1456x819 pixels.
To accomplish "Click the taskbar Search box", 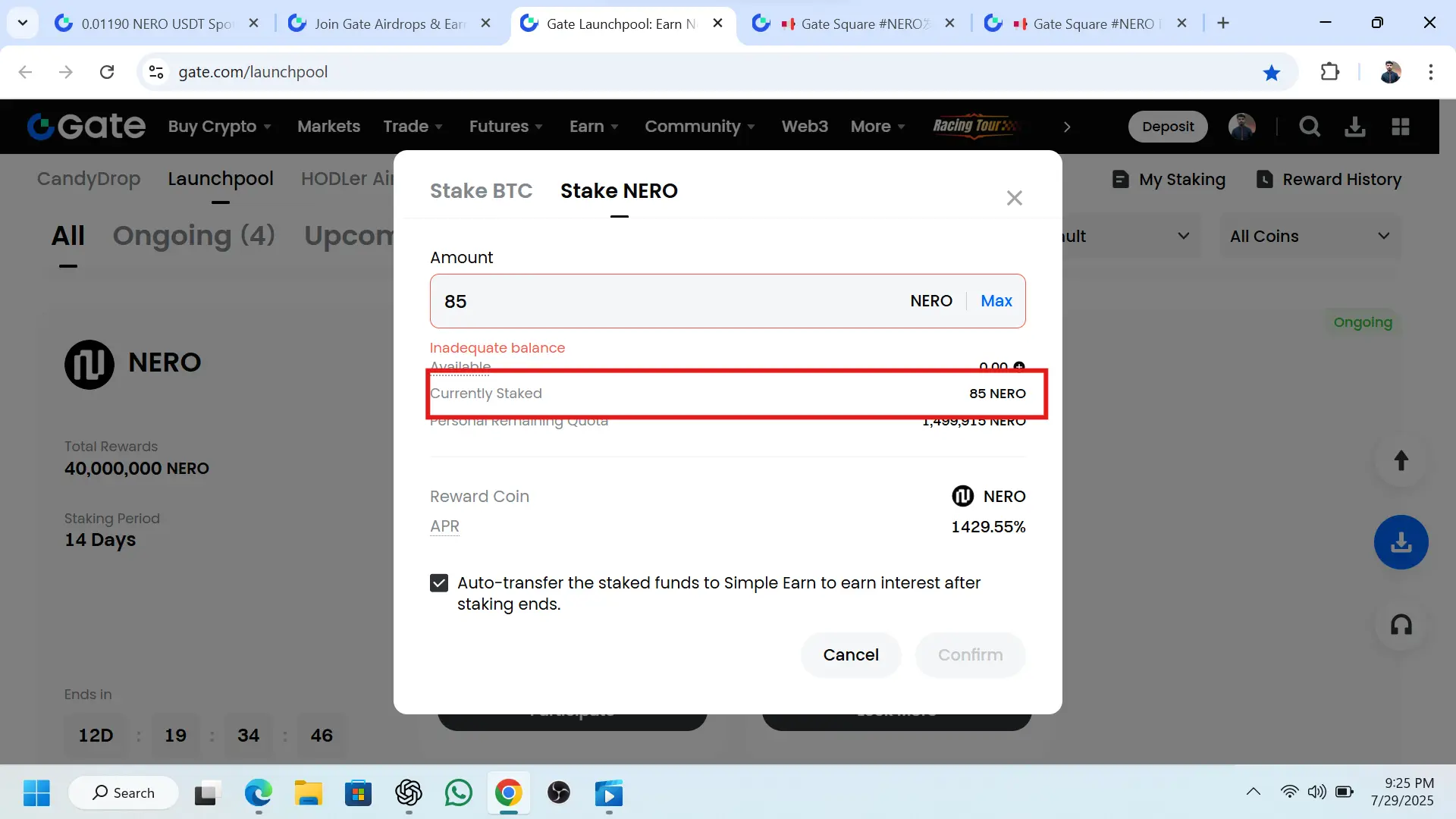I will [x=124, y=793].
